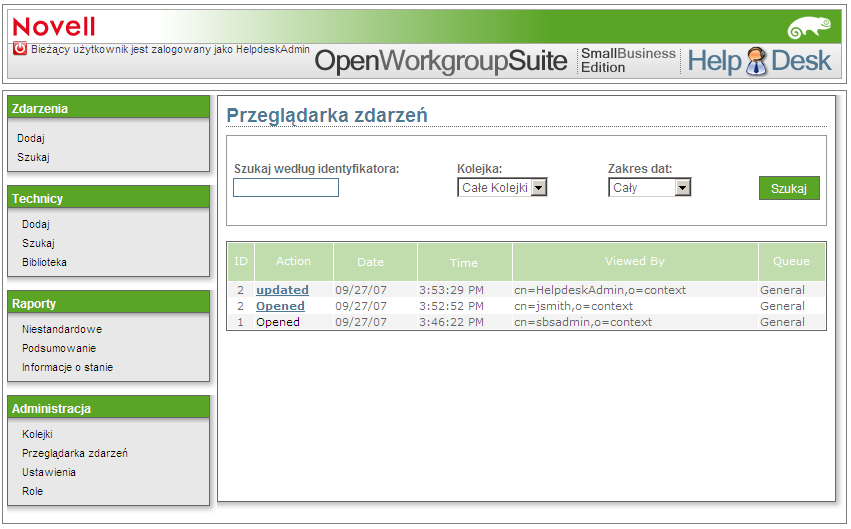
Task: Select Szukaj under Zdarzenia
Action: point(33,157)
